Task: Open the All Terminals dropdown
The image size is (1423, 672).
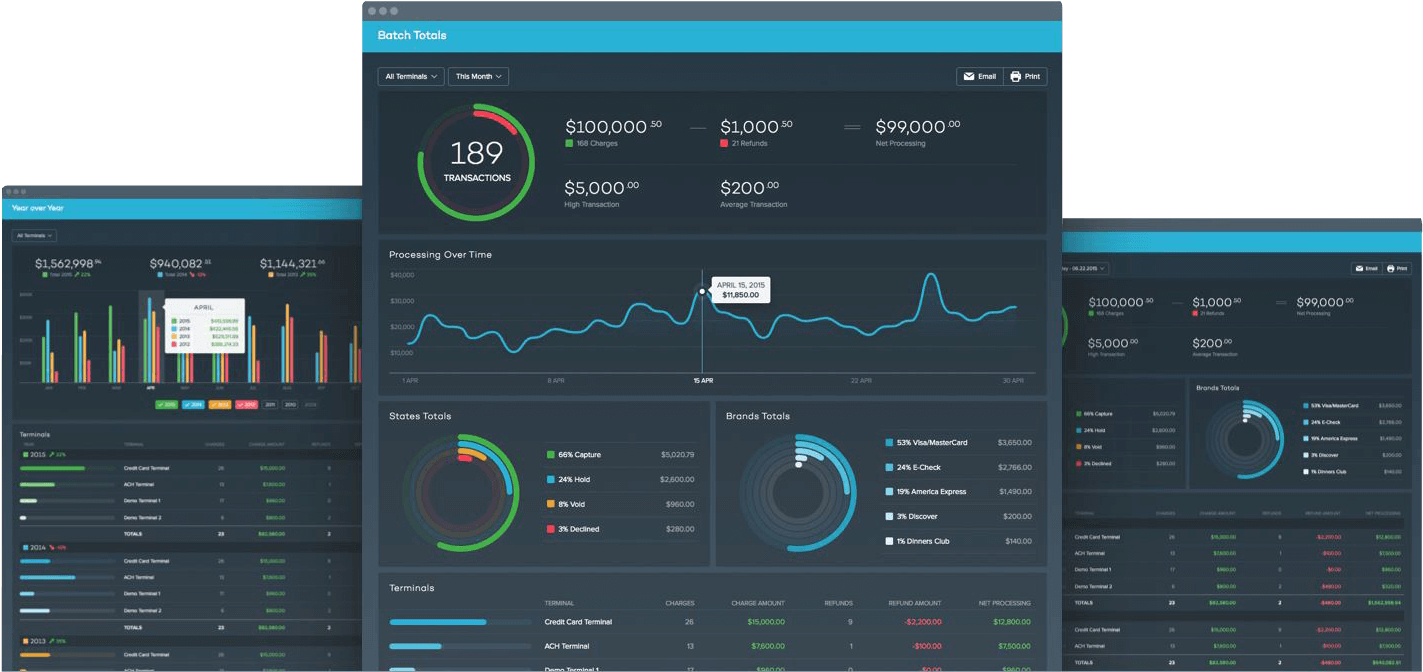Action: (410, 76)
